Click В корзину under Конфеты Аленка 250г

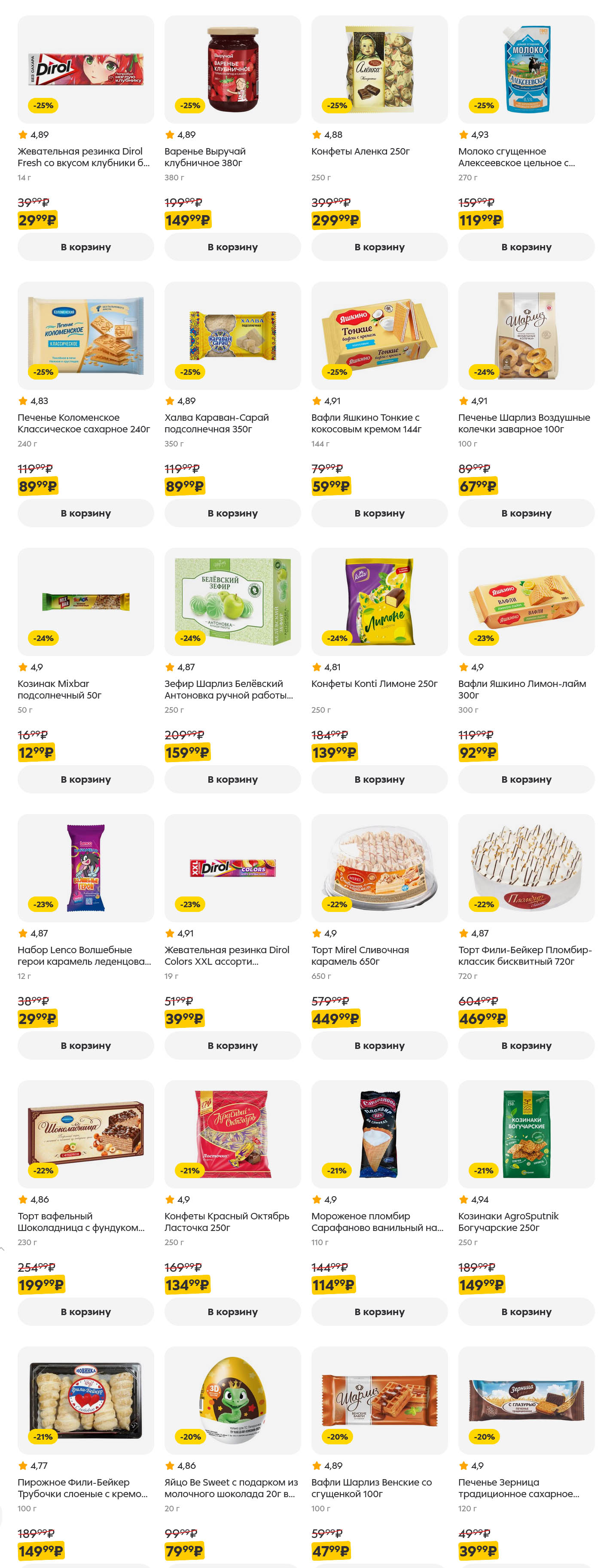tap(379, 247)
